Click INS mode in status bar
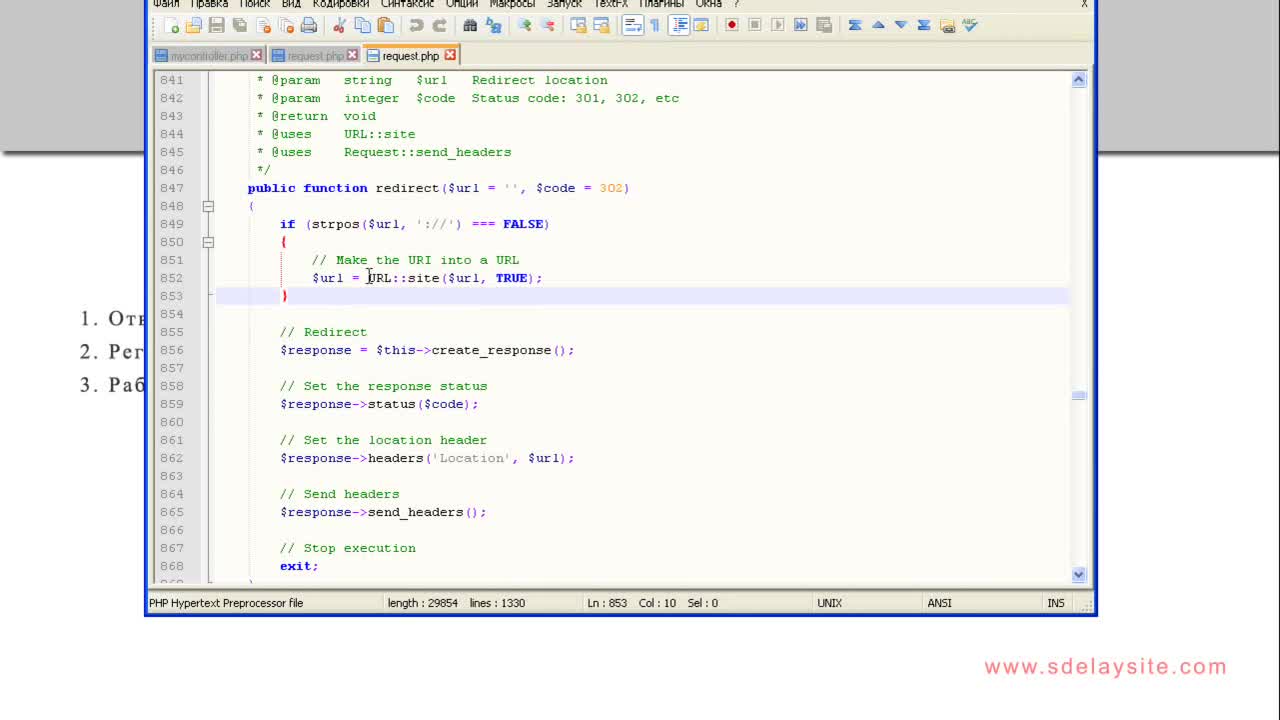 tap(1055, 603)
